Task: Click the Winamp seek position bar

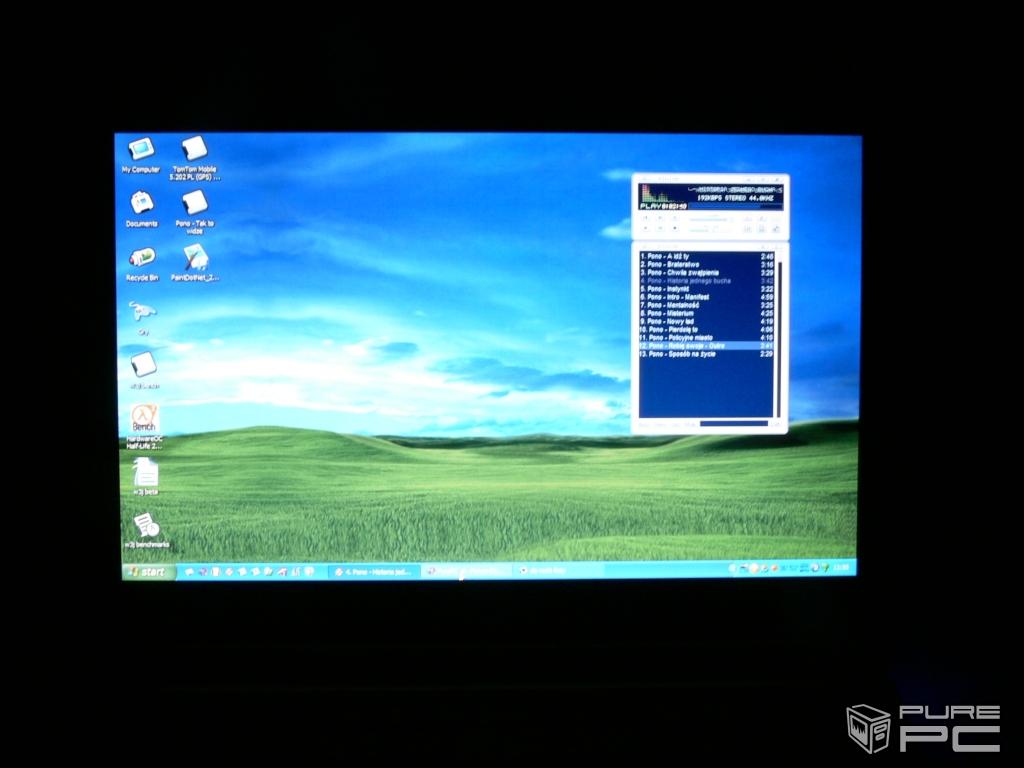Action: (737, 206)
